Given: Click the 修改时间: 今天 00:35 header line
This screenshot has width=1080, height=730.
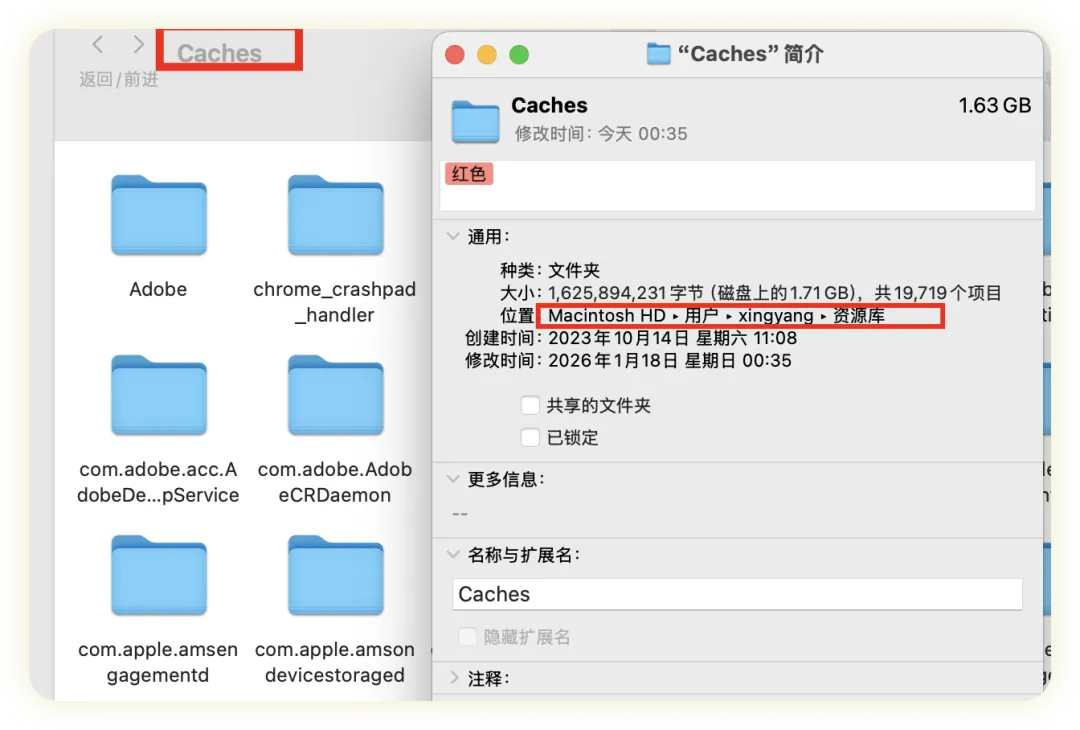Looking at the screenshot, I should pyautogui.click(x=601, y=134).
